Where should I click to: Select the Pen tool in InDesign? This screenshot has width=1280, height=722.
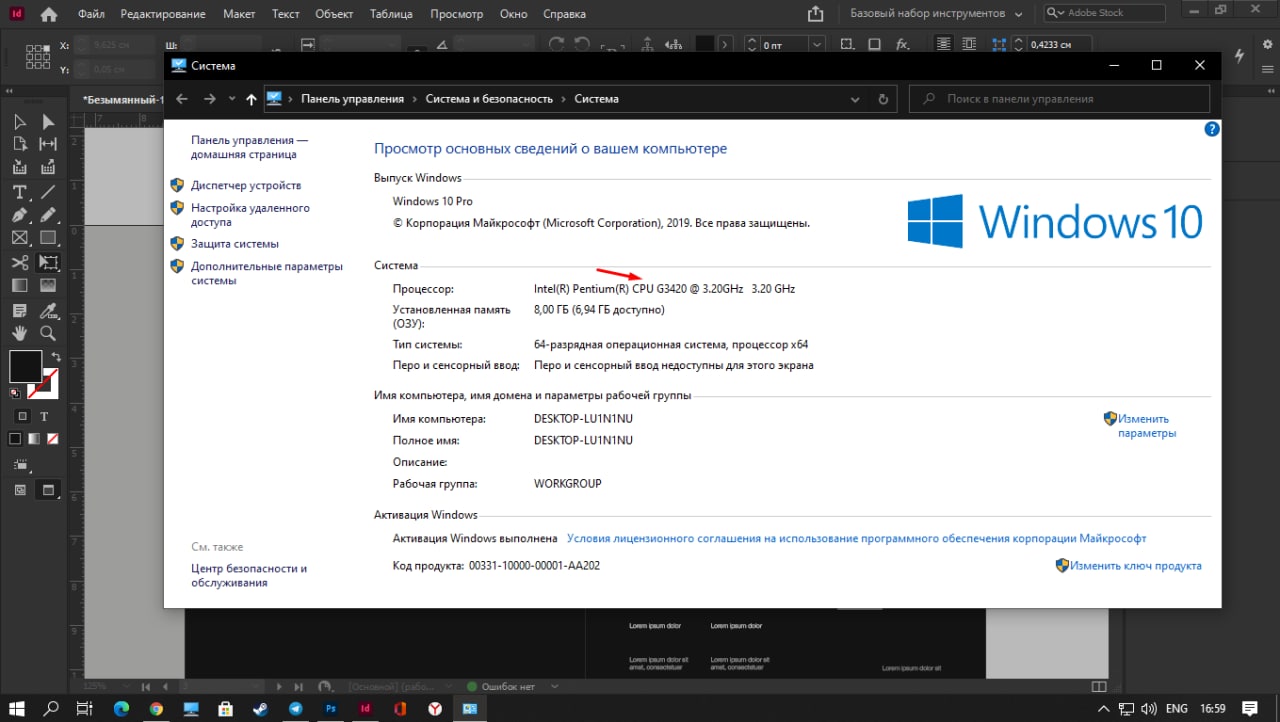pos(19,215)
